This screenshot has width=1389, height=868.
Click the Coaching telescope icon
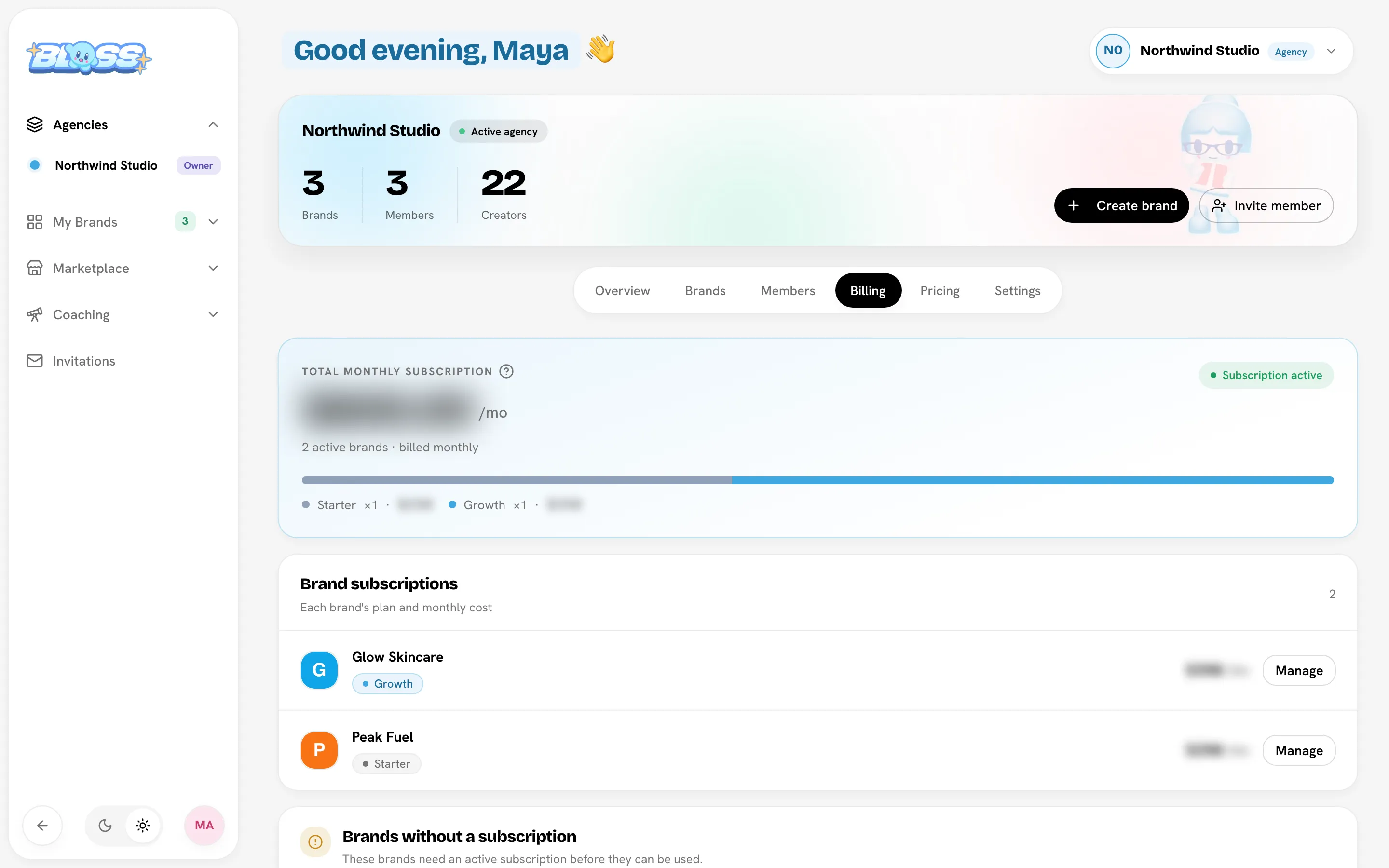pos(34,314)
